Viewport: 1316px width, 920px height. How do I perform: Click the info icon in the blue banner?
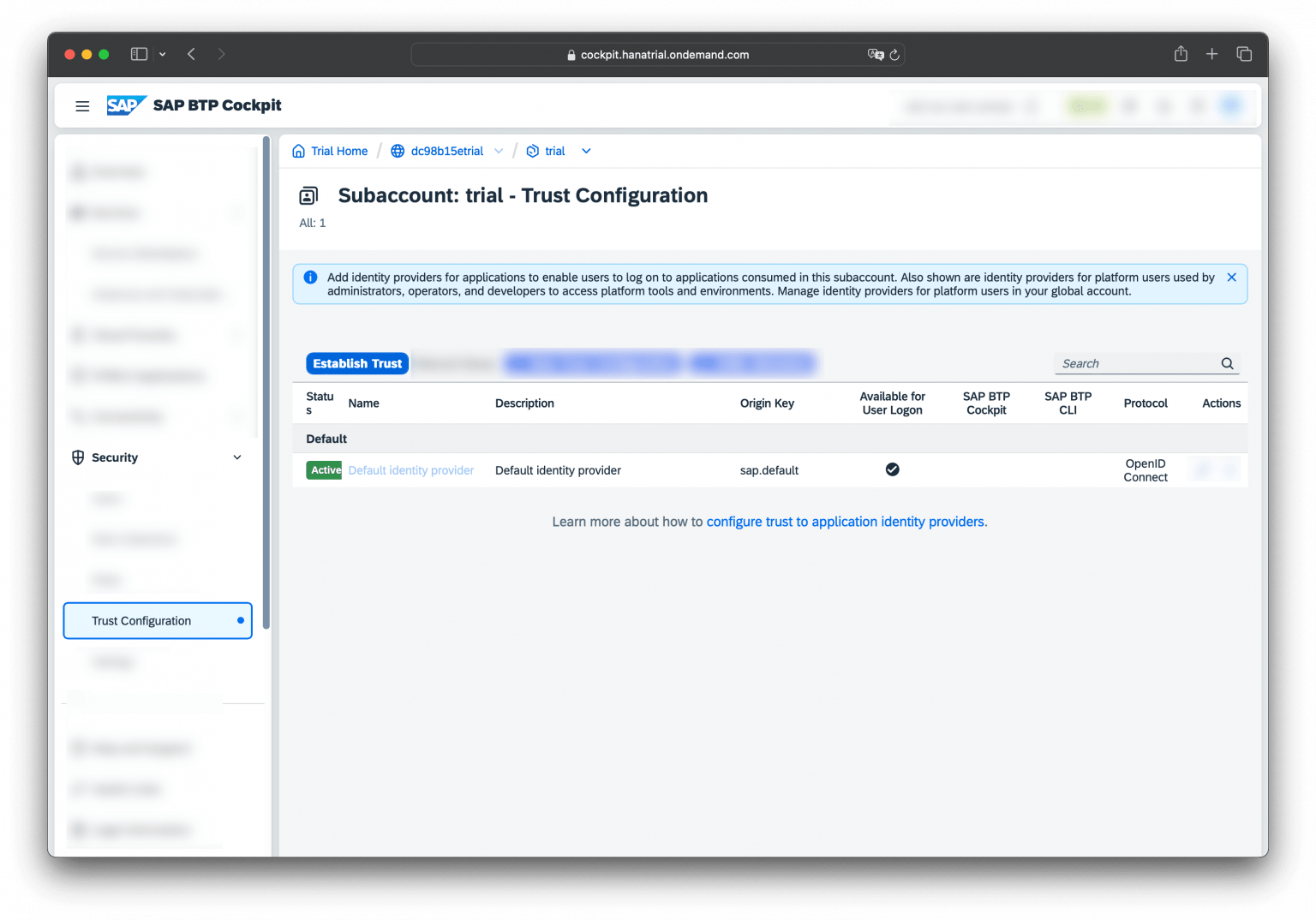[x=309, y=276]
